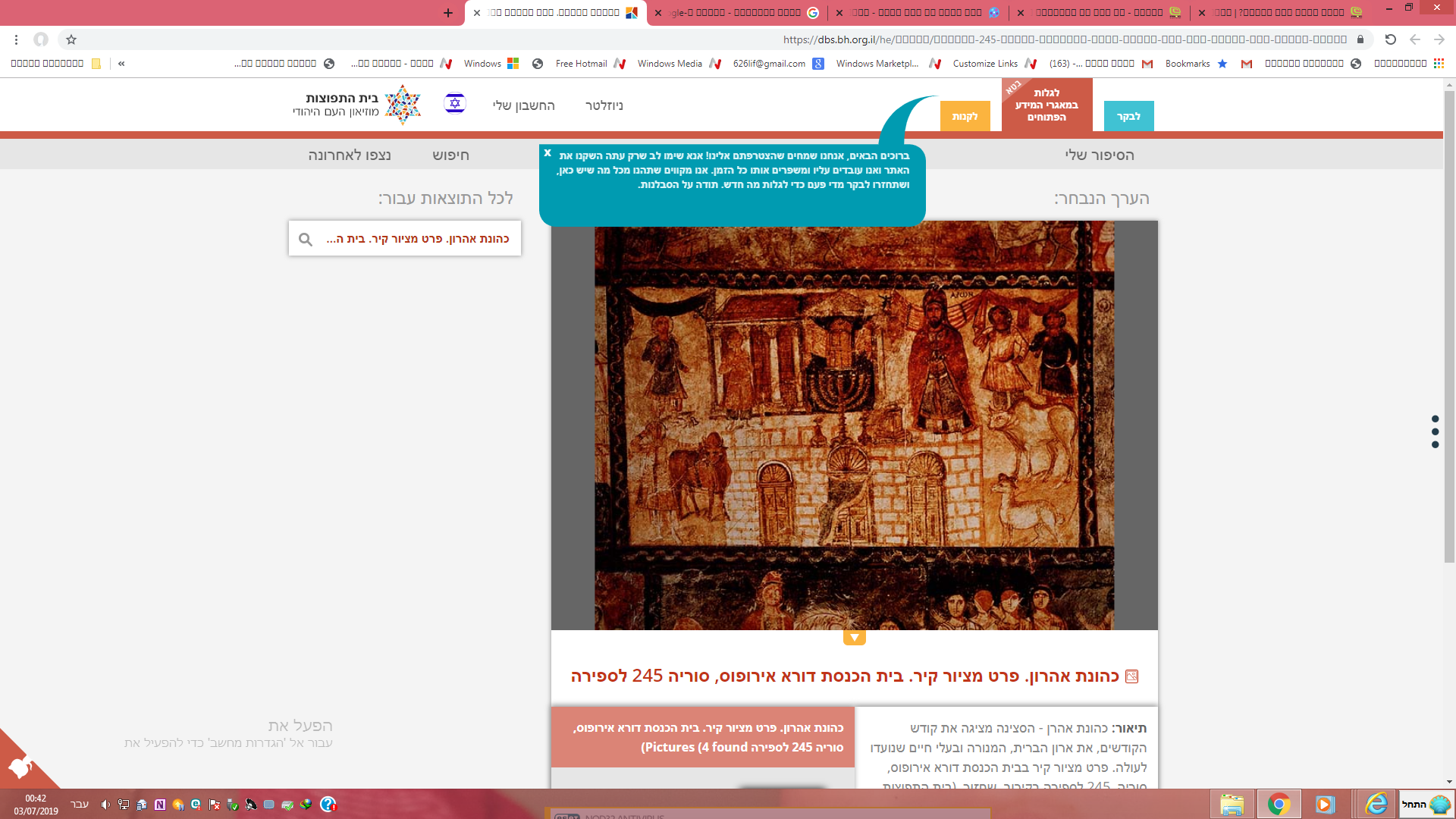Click the orange לקנות button
Viewport: 1456px width, 819px height.
point(965,116)
